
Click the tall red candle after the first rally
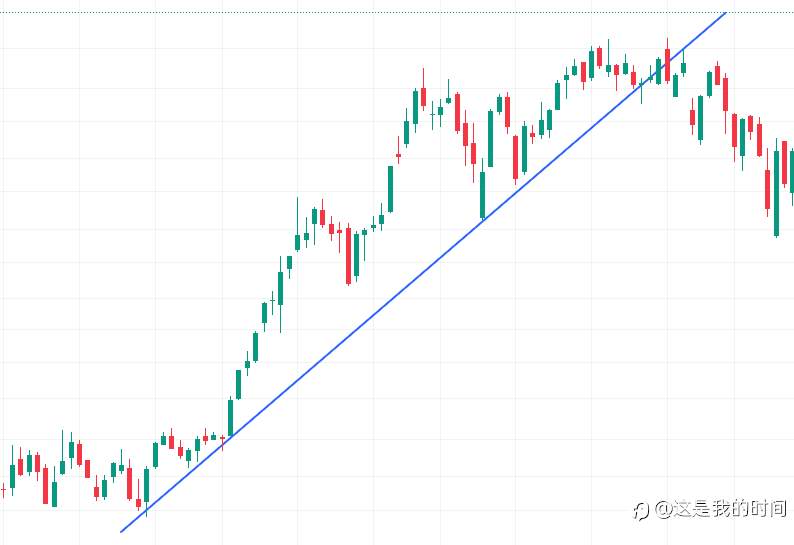(348, 256)
